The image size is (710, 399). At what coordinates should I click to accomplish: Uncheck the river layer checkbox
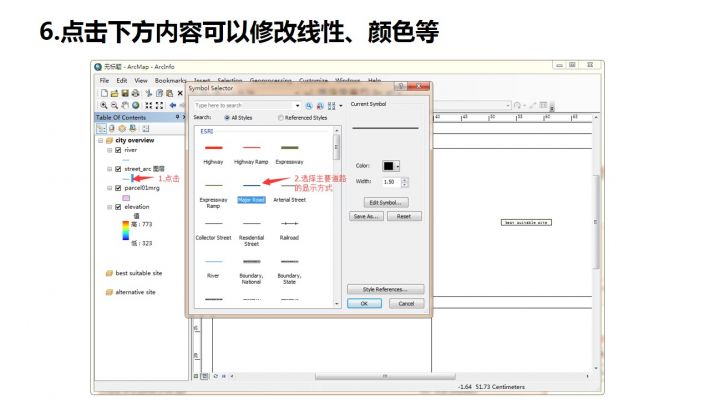[x=118, y=150]
